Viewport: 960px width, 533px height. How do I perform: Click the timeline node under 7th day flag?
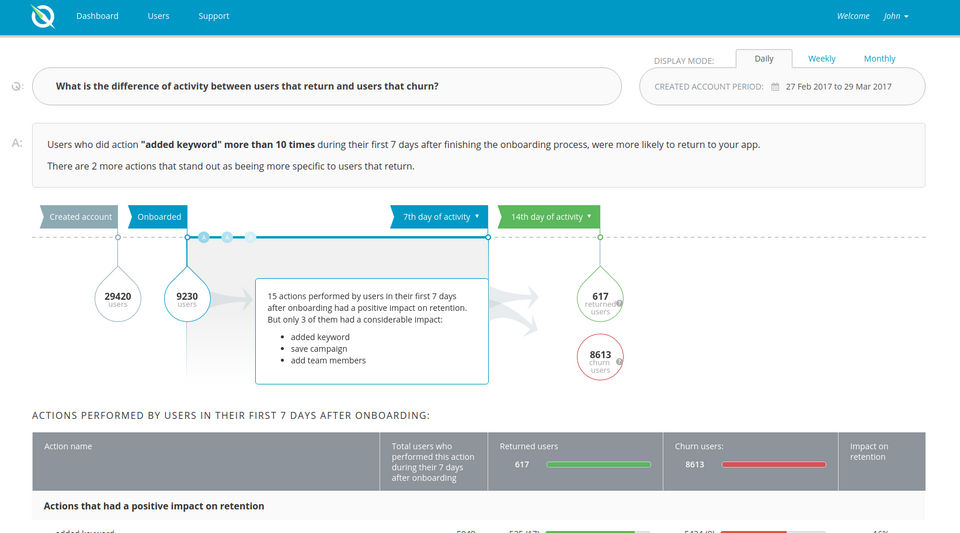click(x=488, y=237)
